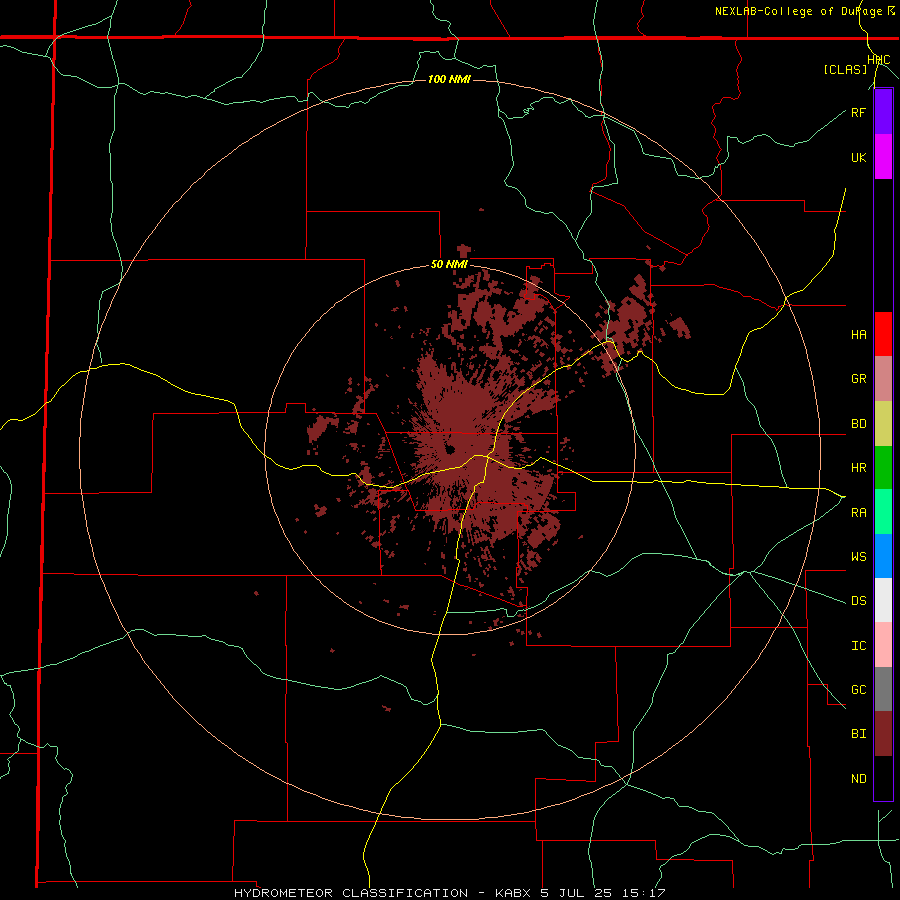The height and width of the screenshot is (900, 900).
Task: Click the WS legend label
Action: click(858, 557)
